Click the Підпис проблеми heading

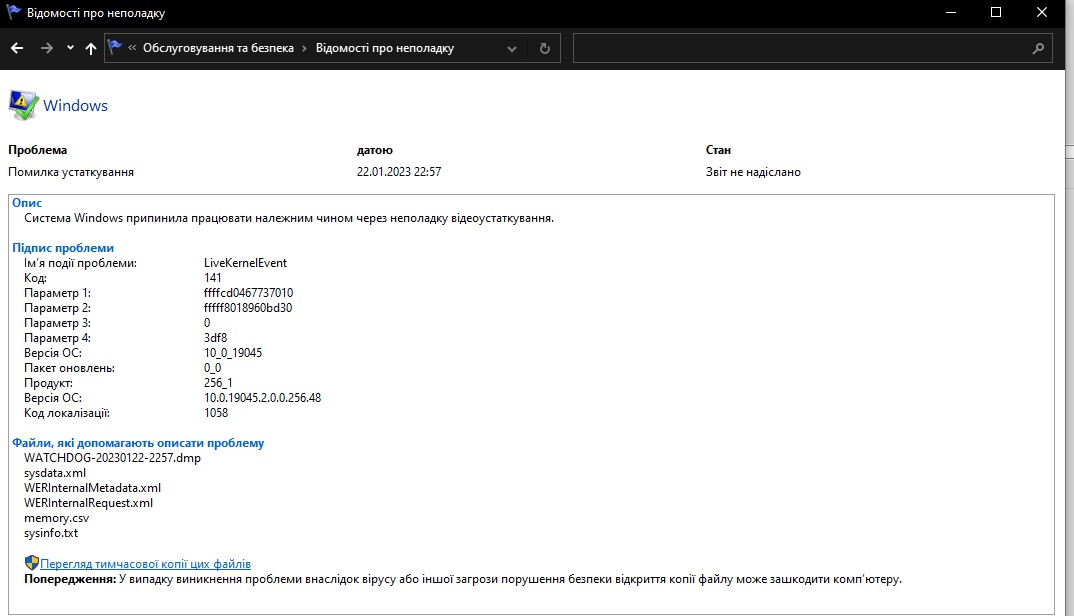tap(63, 248)
